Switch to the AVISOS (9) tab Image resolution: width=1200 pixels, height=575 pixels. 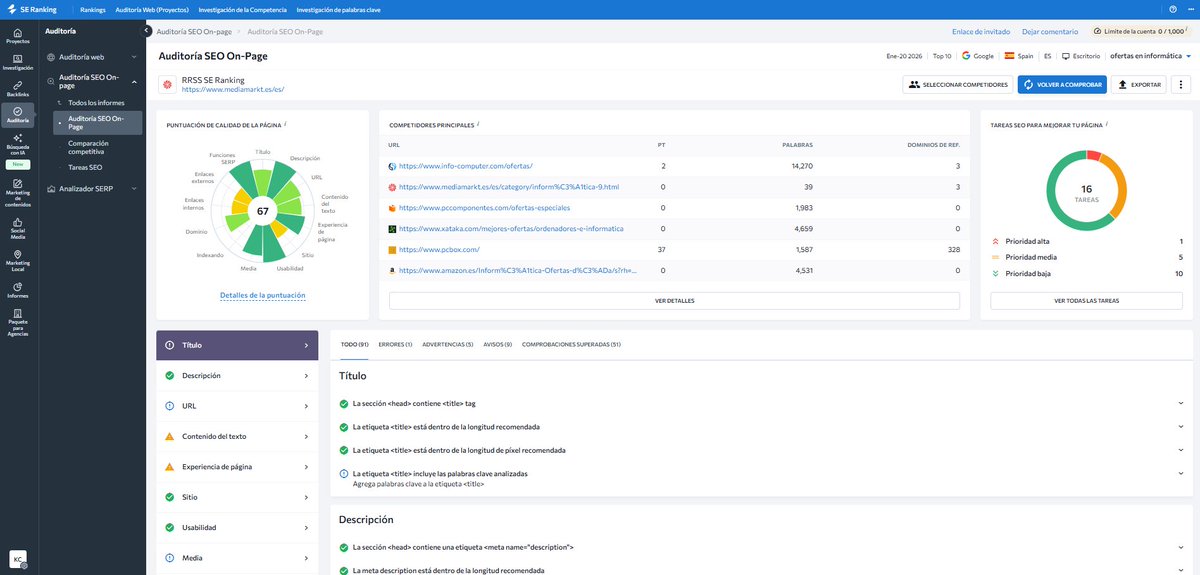(498, 344)
